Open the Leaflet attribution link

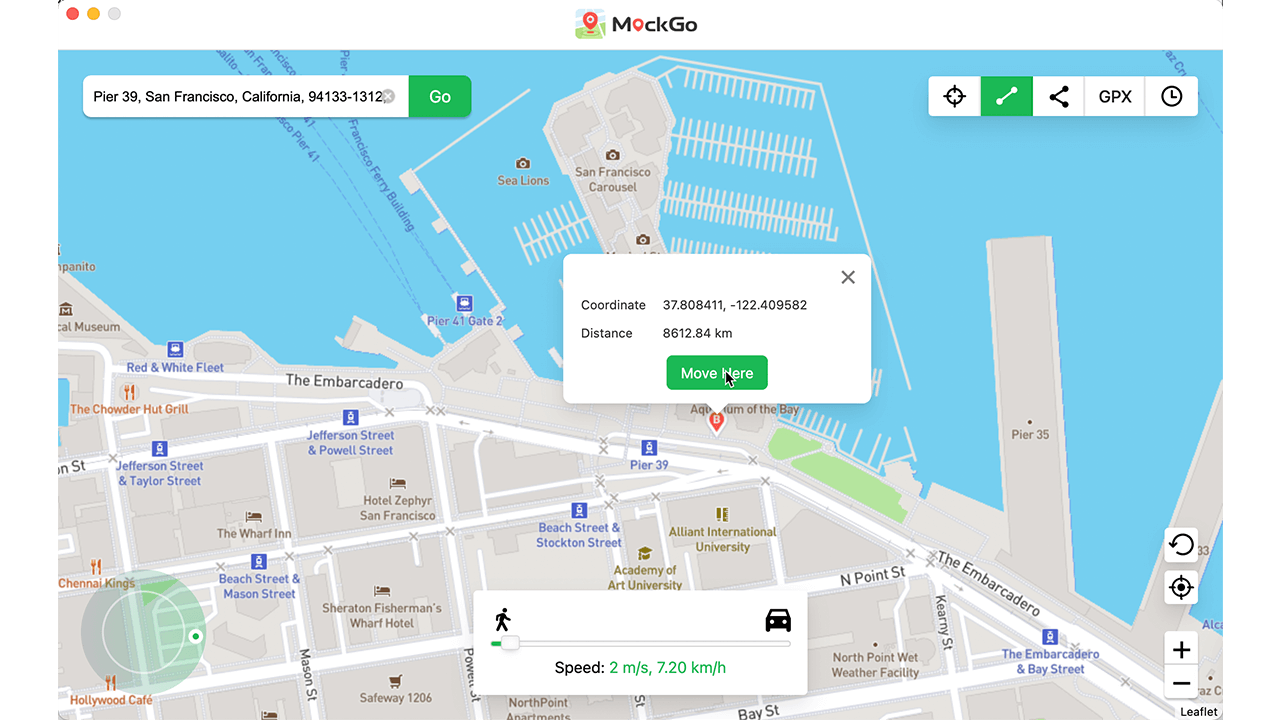click(x=1198, y=711)
